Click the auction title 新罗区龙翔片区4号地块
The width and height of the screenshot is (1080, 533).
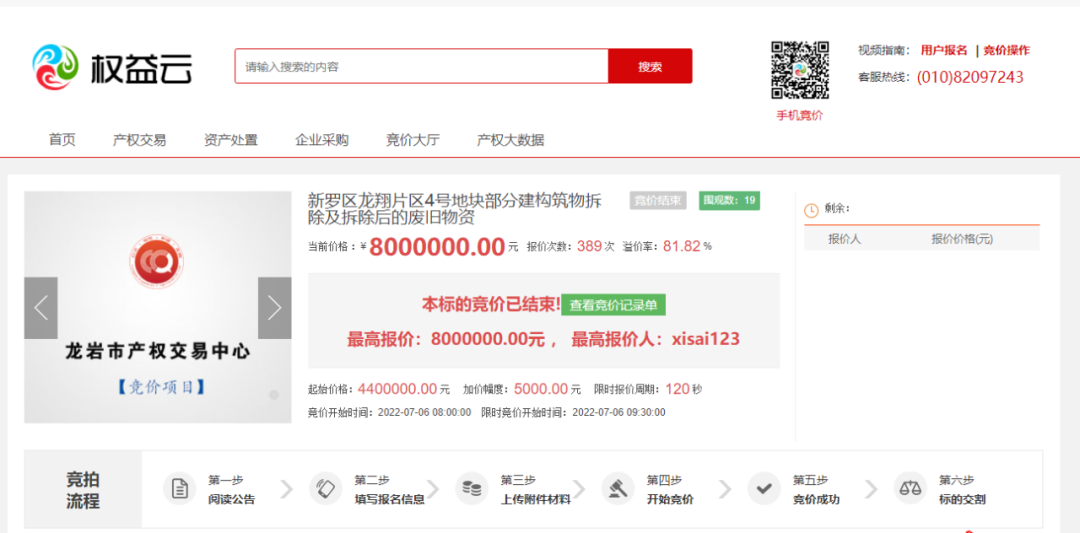pos(455,209)
